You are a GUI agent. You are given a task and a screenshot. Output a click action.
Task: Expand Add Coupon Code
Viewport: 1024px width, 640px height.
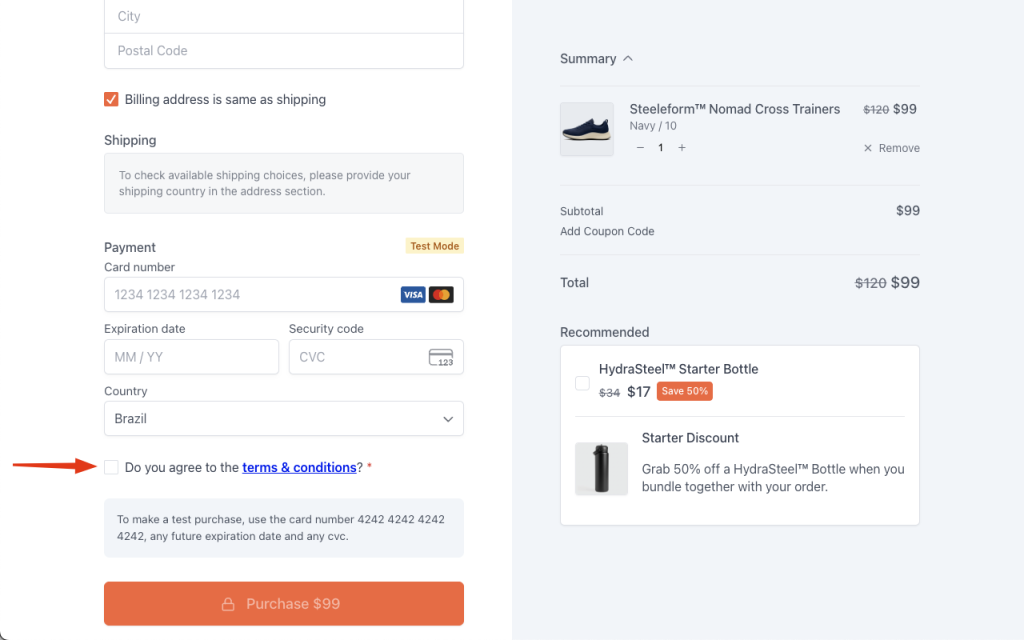[x=607, y=231]
